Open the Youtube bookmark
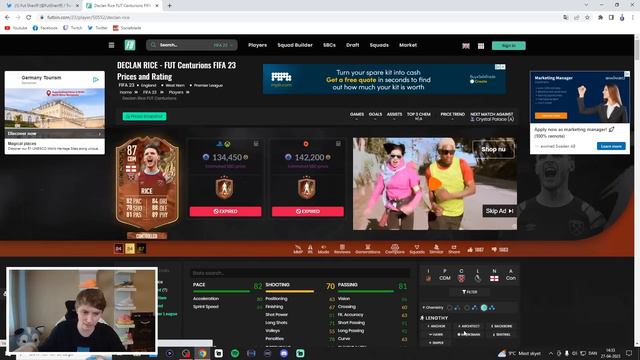 16,28
